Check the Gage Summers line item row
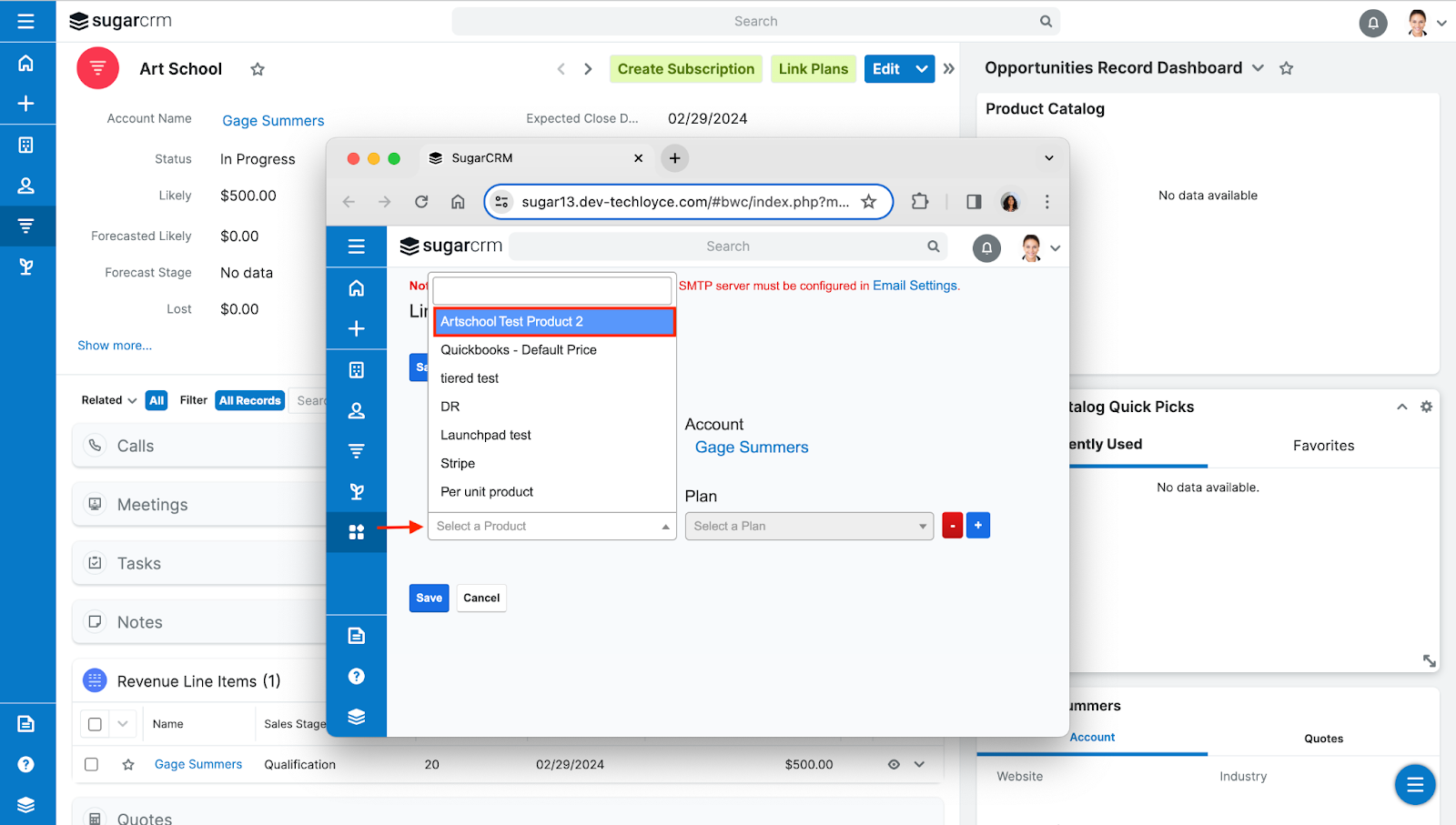Image resolution: width=1456 pixels, height=825 pixels. [91, 765]
